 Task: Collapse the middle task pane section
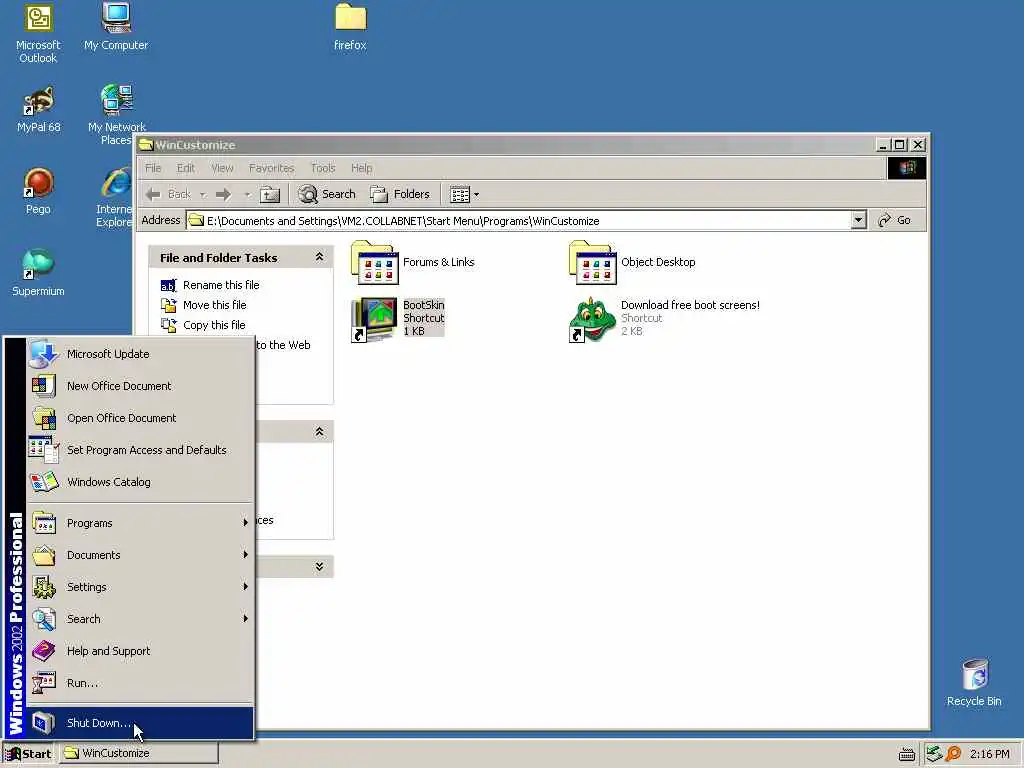319,432
